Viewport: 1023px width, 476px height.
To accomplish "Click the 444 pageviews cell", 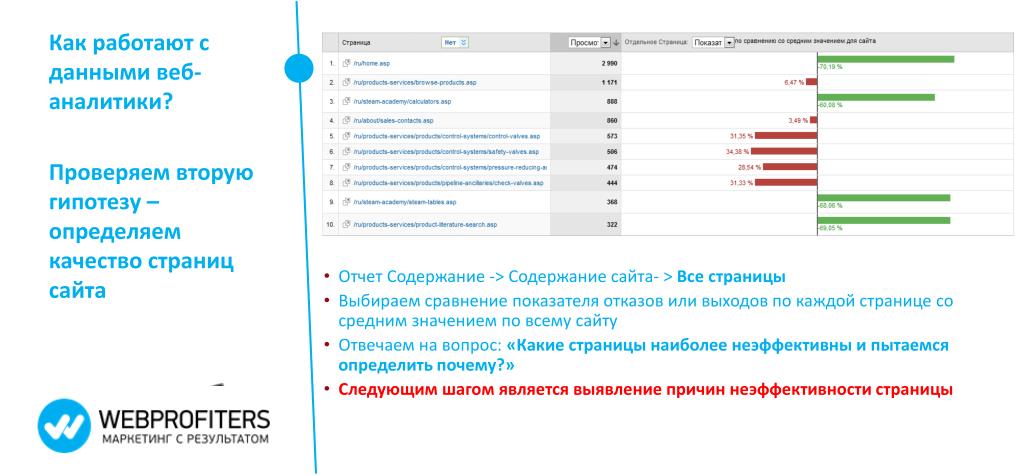I will pos(612,183).
